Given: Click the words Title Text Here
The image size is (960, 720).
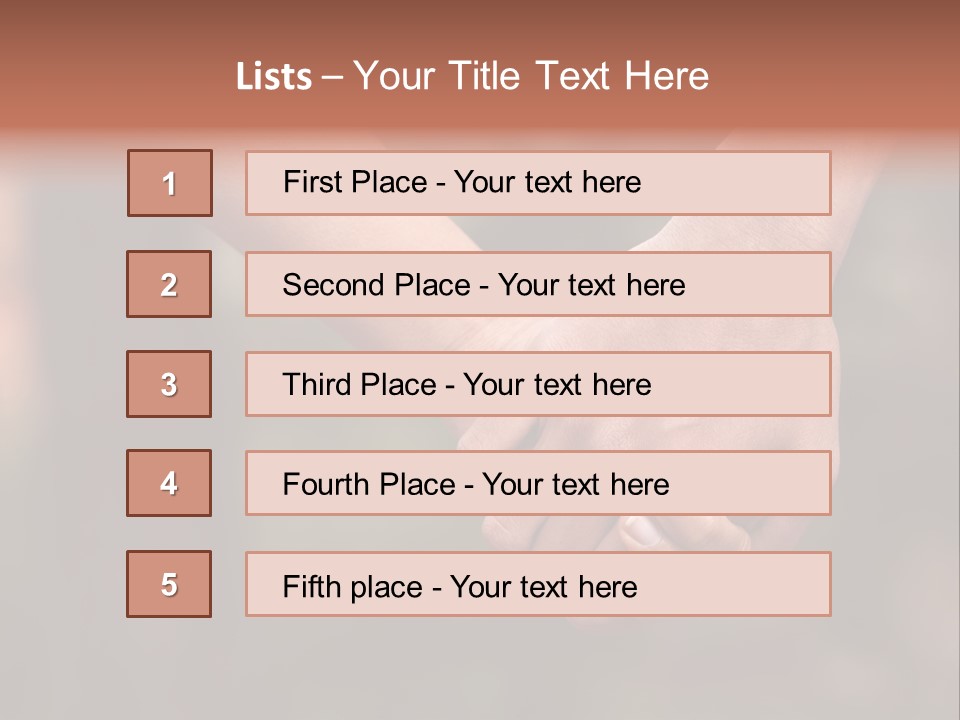Looking at the screenshot, I should tap(579, 76).
